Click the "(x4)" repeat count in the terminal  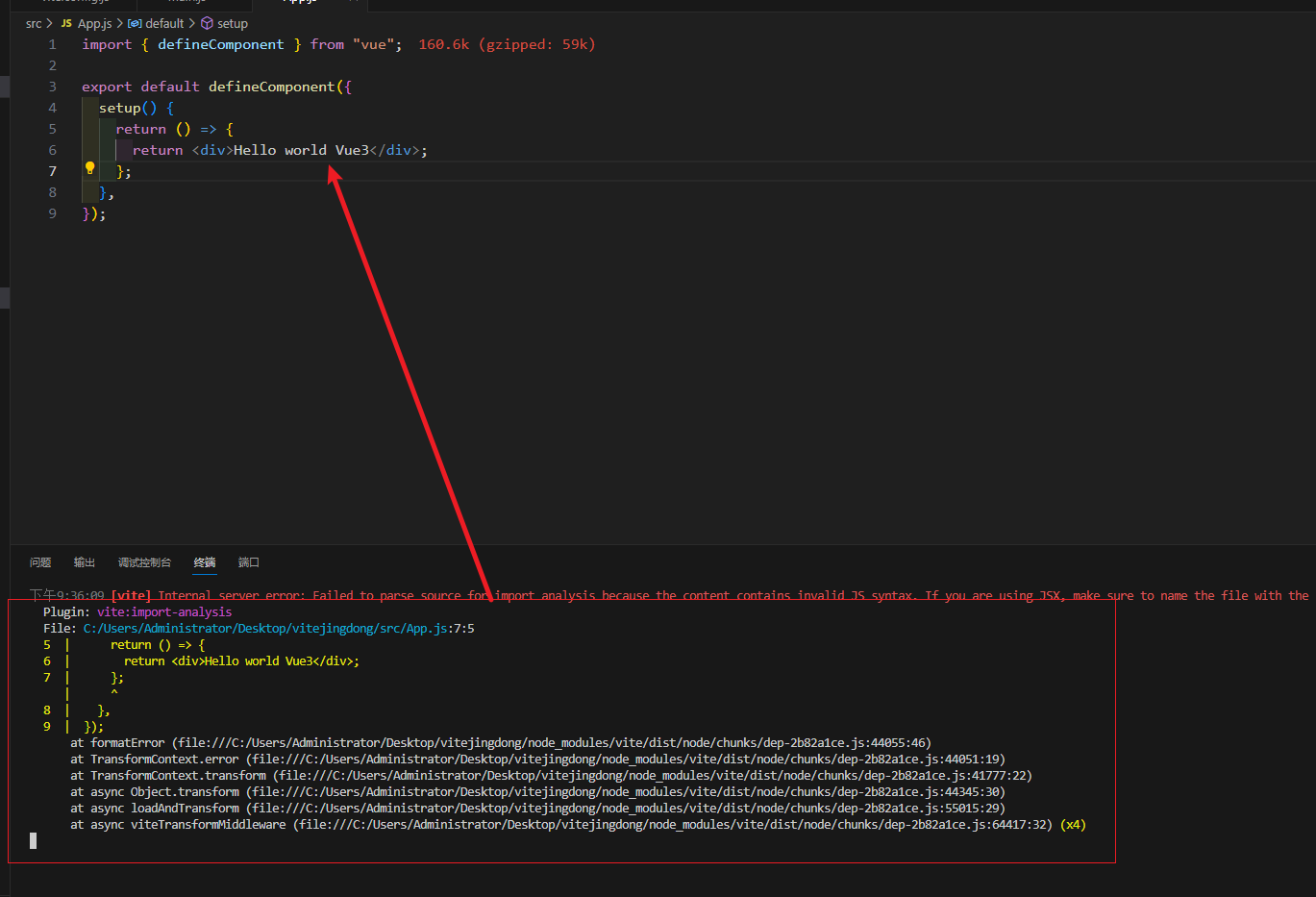pos(1073,824)
